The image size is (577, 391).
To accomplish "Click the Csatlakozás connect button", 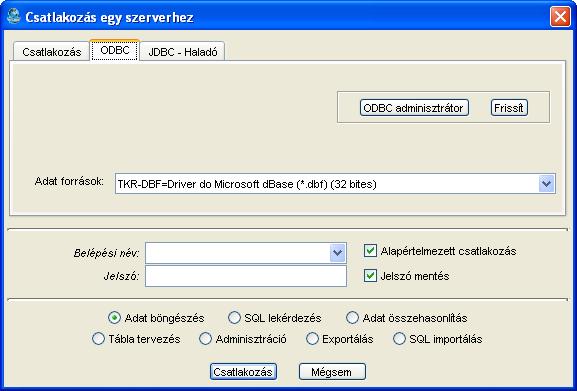I will pyautogui.click(x=243, y=372).
